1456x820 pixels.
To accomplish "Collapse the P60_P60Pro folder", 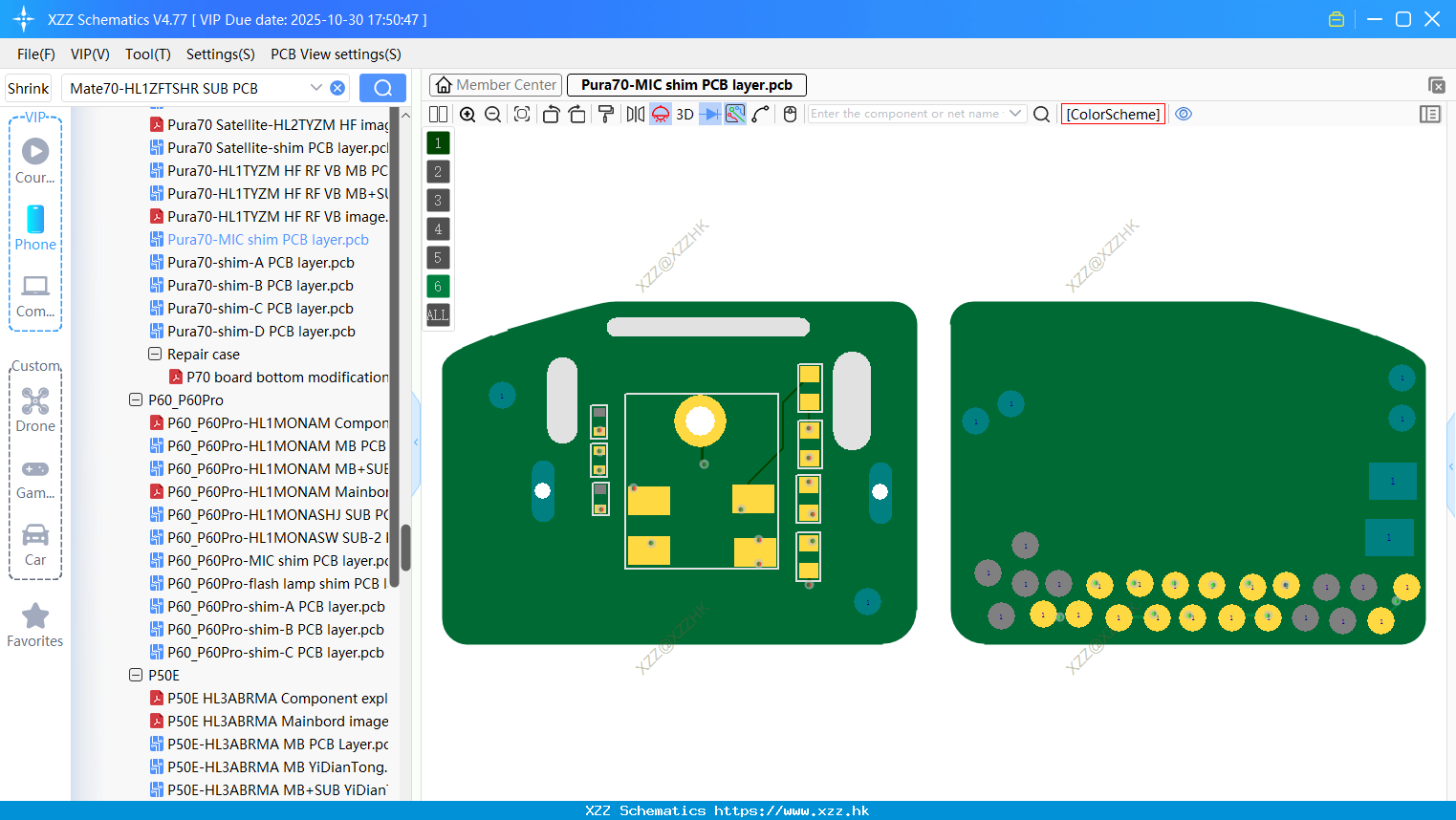I will click(x=136, y=399).
